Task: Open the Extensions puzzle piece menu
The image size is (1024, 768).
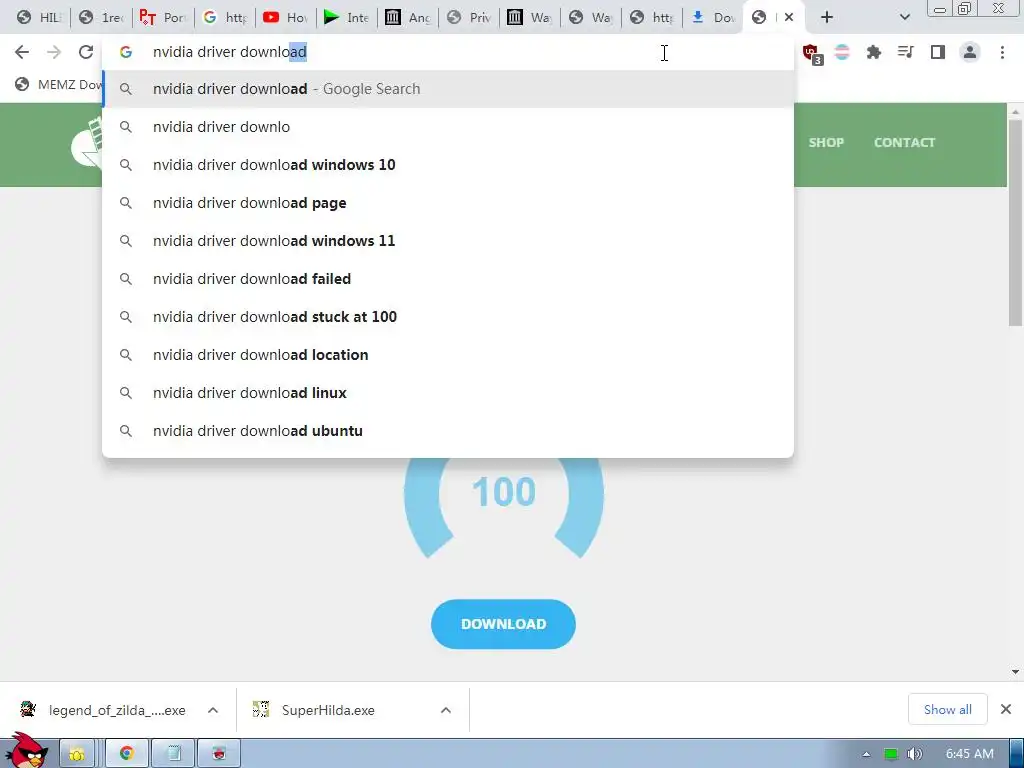Action: (874, 52)
